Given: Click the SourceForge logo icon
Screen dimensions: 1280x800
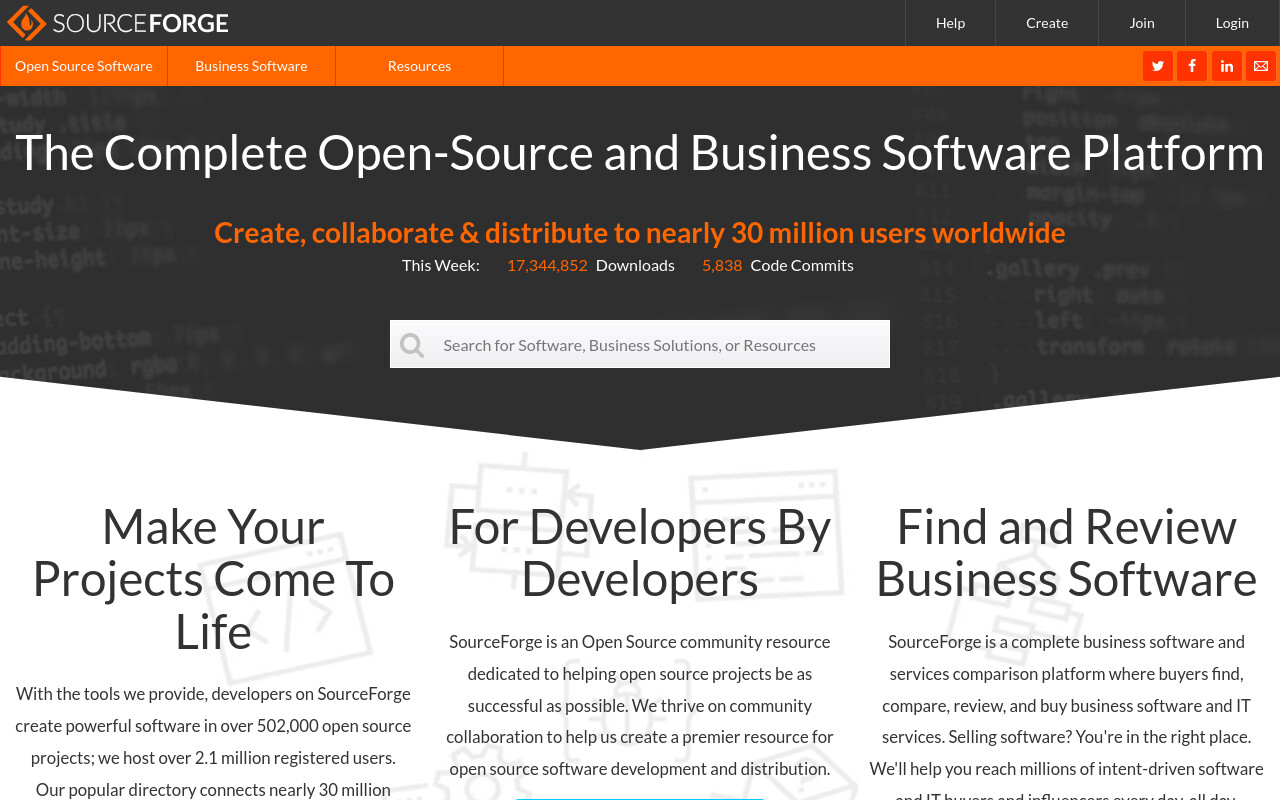Looking at the screenshot, I should point(27,23).
